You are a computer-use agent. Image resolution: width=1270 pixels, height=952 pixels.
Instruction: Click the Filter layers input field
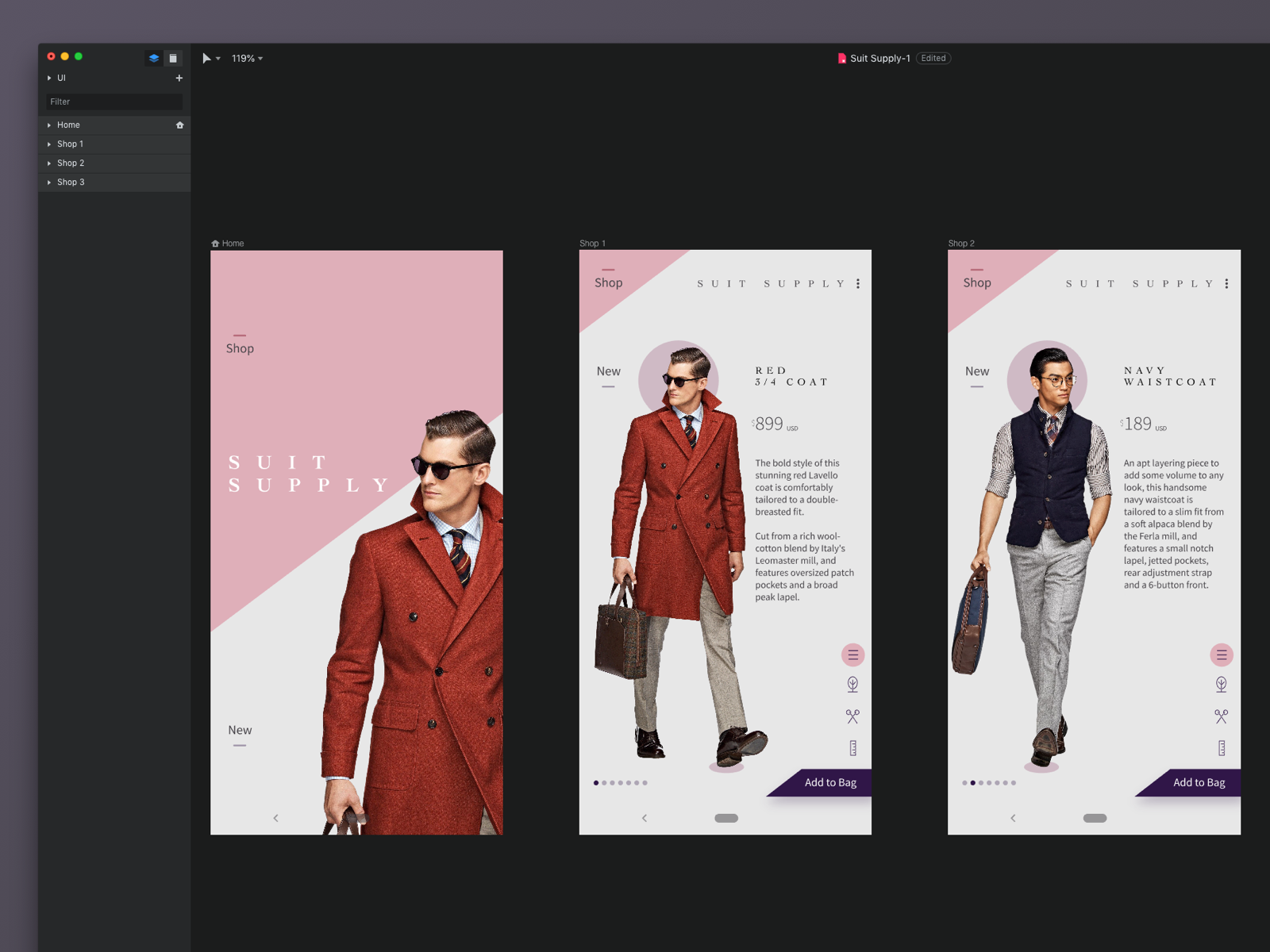[114, 102]
